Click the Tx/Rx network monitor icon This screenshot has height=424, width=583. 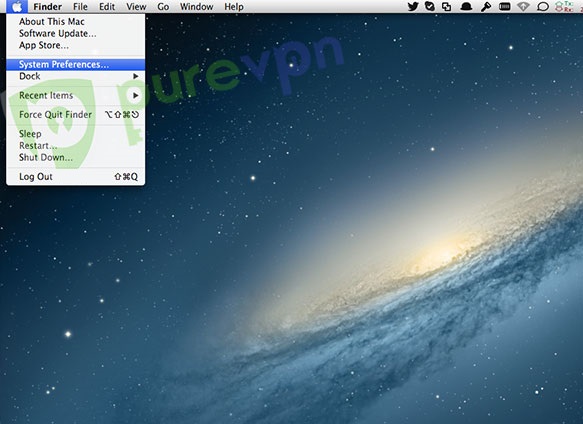(564, 6)
